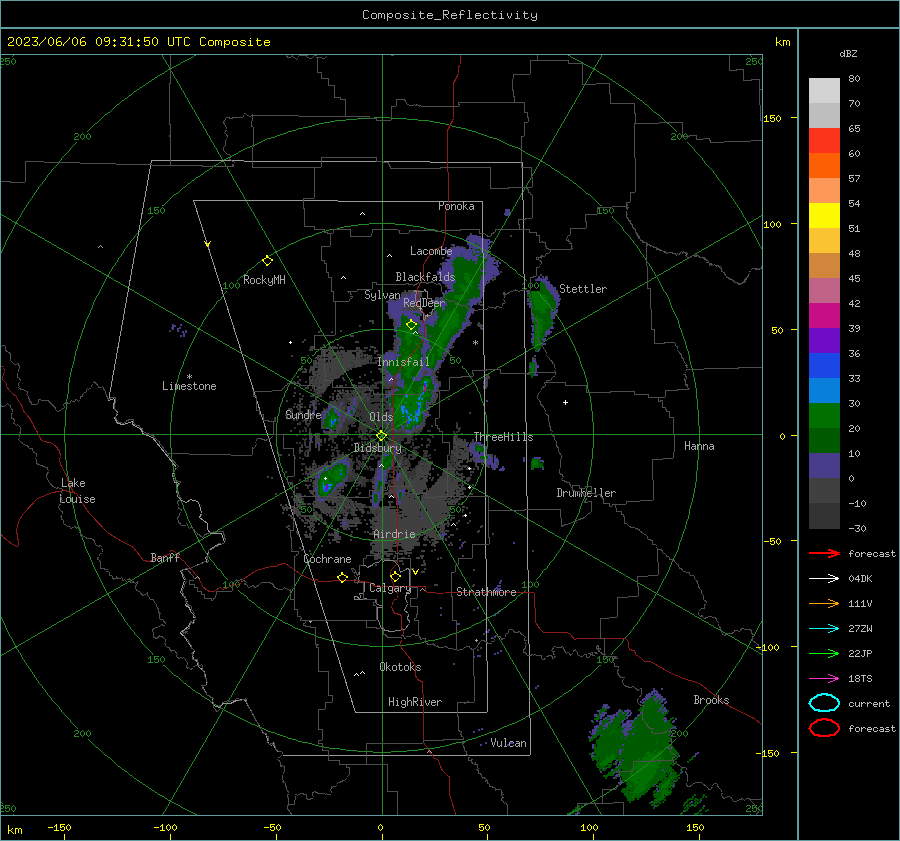Click the current legend text
The image size is (900, 841).
(x=869, y=703)
